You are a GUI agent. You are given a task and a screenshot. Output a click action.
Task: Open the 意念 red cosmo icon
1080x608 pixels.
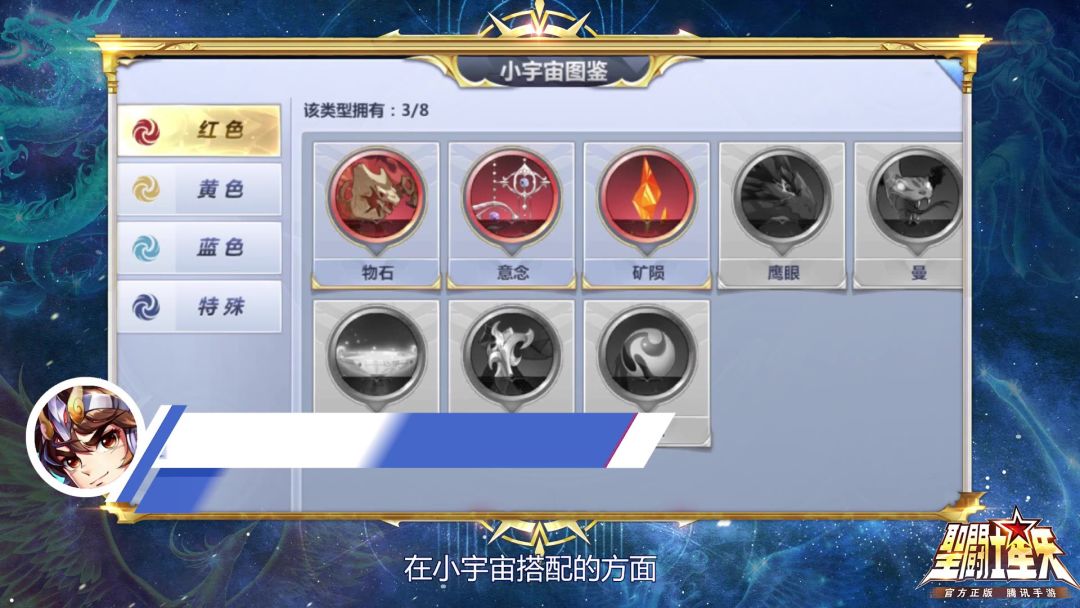[512, 197]
